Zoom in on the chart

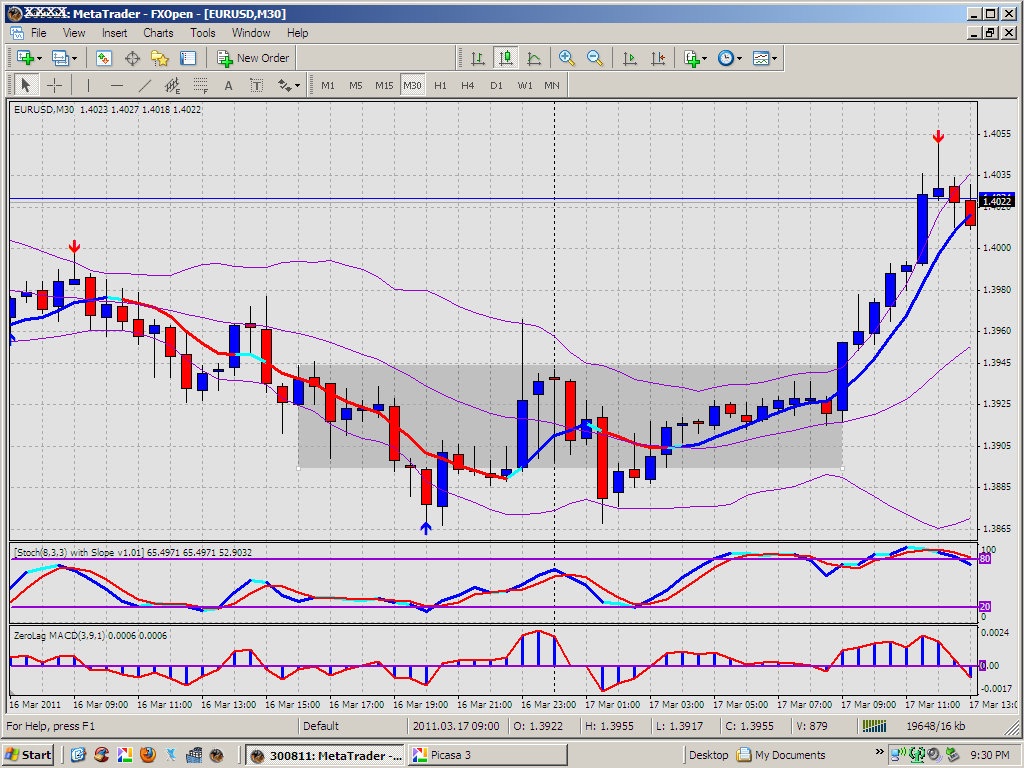click(x=566, y=58)
